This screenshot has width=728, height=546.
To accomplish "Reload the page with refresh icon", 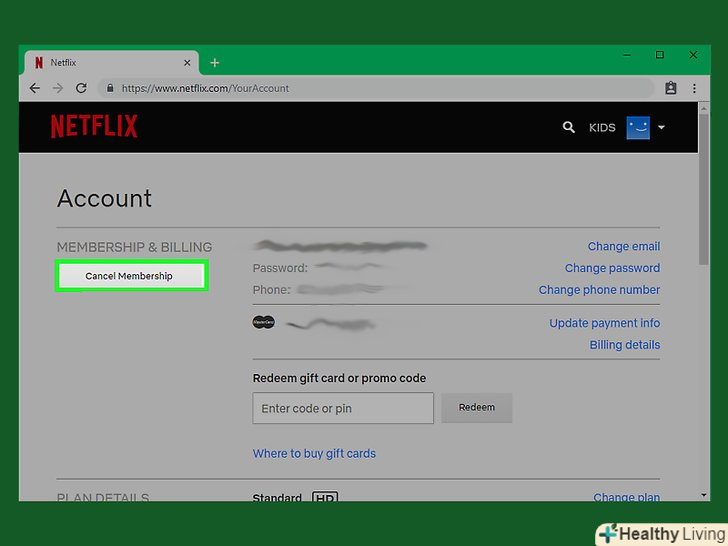I will pos(81,88).
